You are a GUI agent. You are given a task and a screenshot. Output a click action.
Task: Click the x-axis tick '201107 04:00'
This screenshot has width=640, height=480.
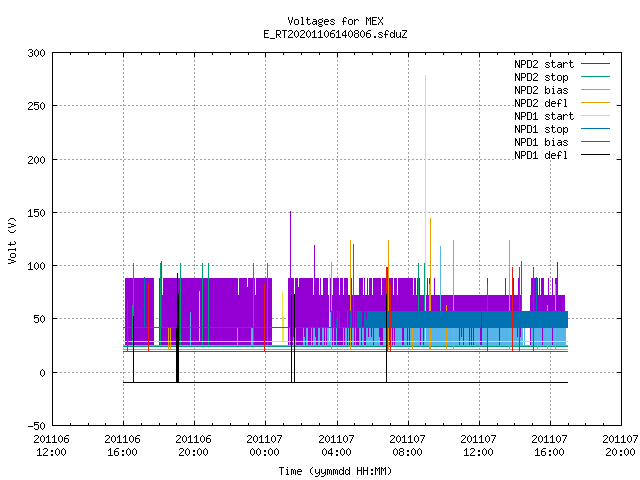[x=337, y=446]
